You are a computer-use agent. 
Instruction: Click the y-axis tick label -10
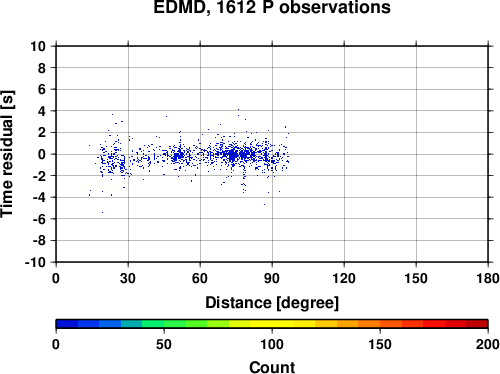point(35,262)
